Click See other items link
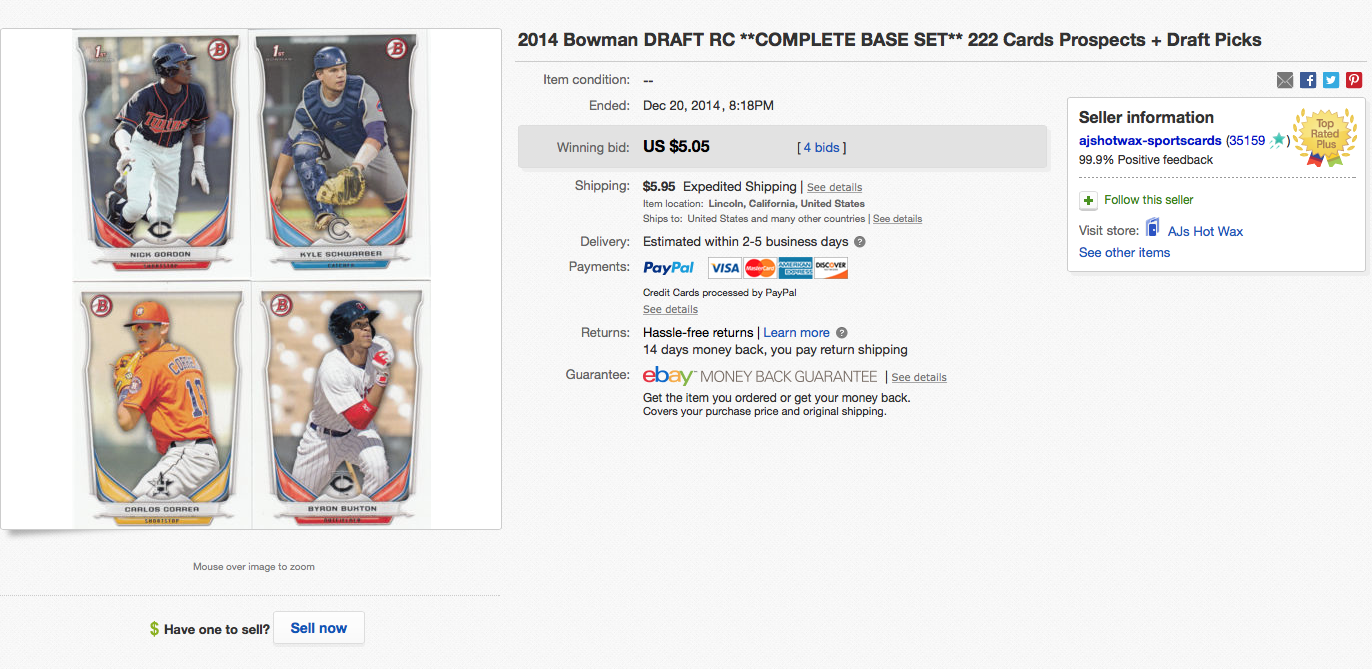Viewport: 1372px width, 669px height. pyautogui.click(x=1124, y=253)
